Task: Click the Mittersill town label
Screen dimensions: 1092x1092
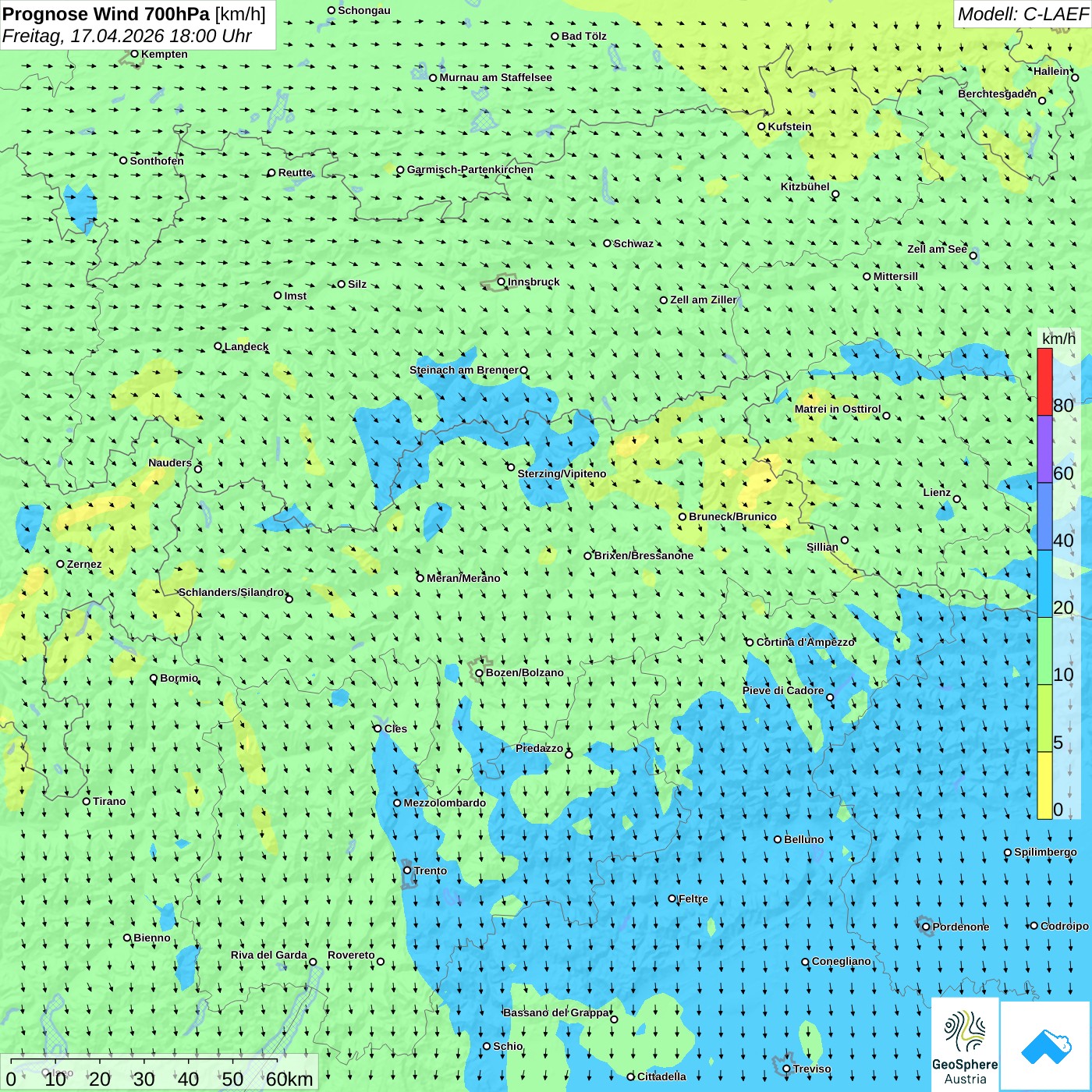Action: click(x=895, y=276)
